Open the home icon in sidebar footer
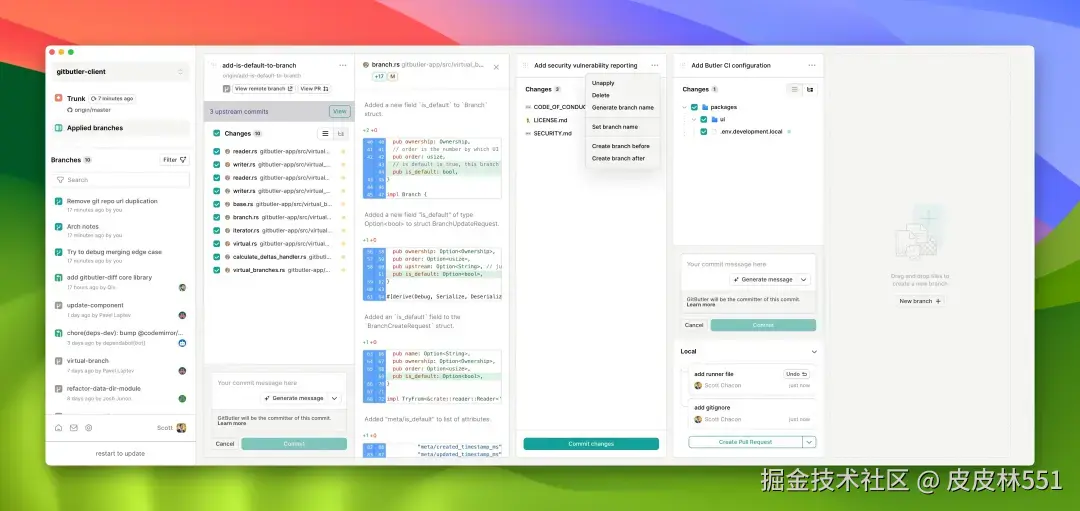 tap(59, 428)
